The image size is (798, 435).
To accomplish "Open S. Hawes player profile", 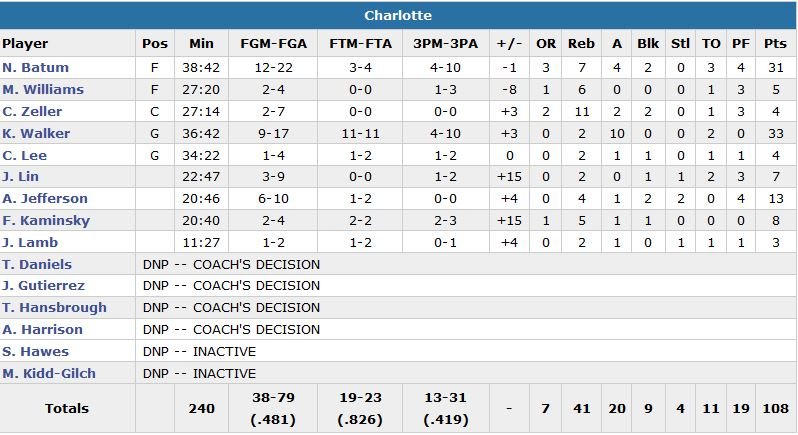I will (x=33, y=352).
